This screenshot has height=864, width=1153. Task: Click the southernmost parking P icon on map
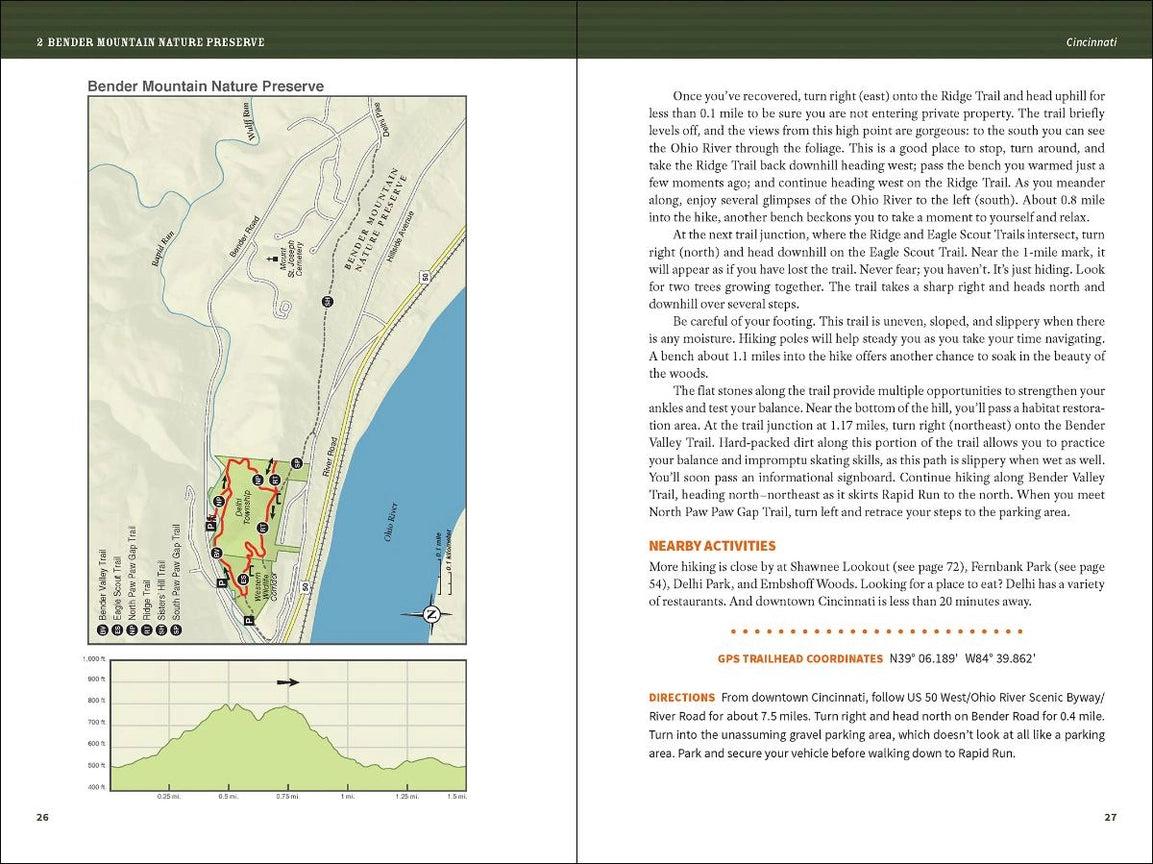click(249, 621)
